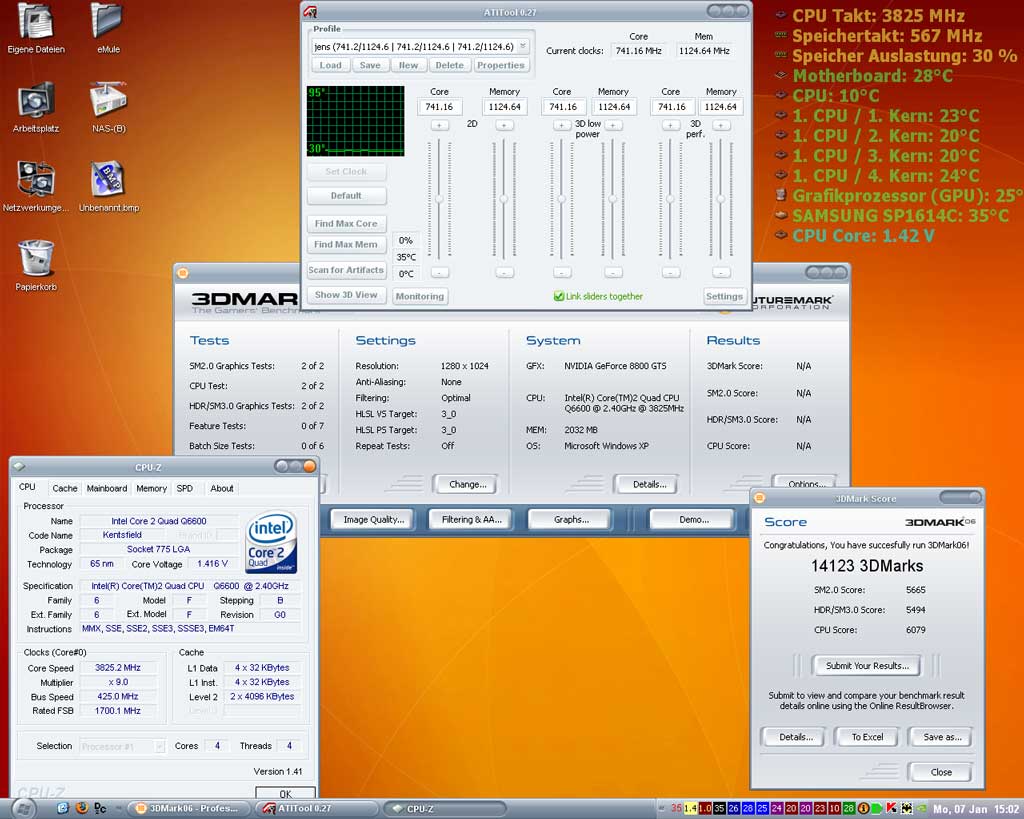
Task: Switch to 3DMark06 taskbar window button
Action: (187, 809)
